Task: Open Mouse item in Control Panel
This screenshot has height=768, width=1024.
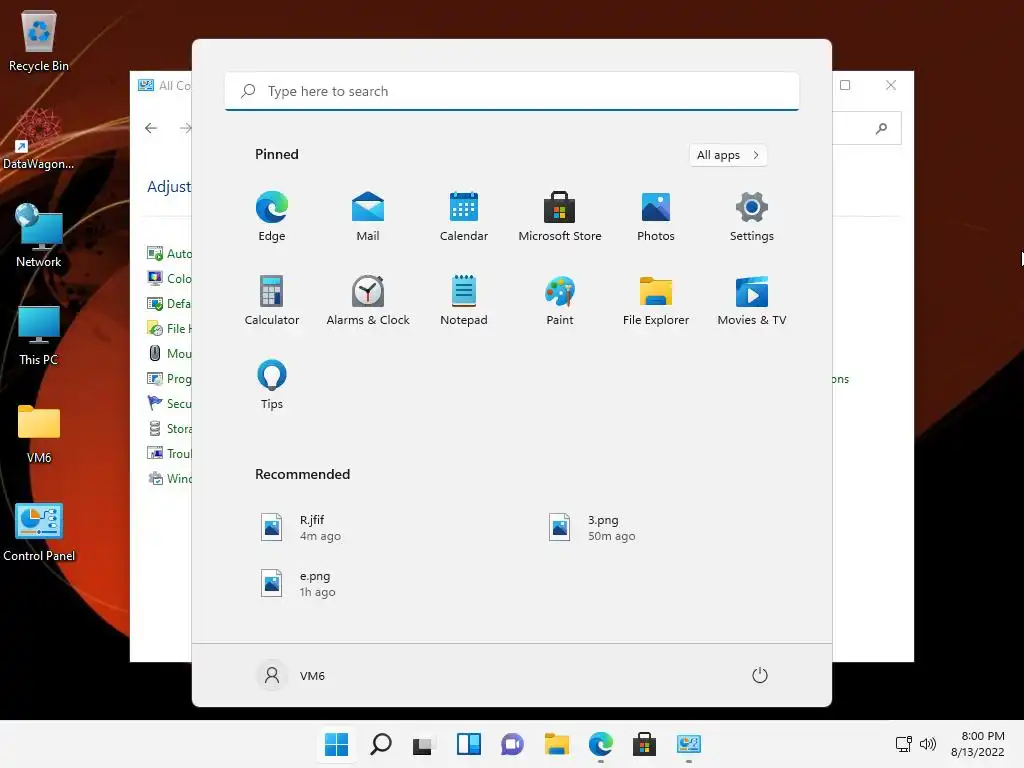Action: click(170, 353)
